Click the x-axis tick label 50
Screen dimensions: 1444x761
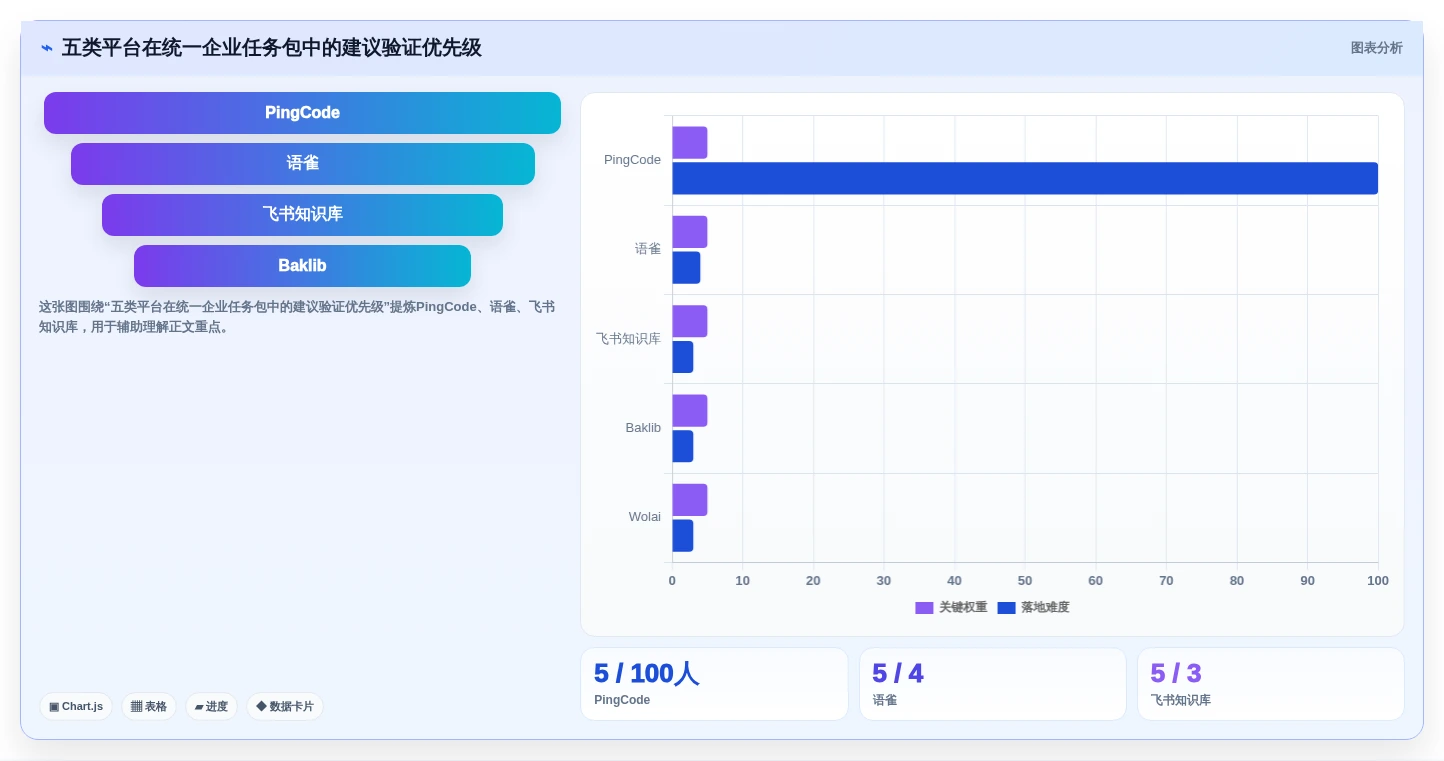click(1025, 581)
